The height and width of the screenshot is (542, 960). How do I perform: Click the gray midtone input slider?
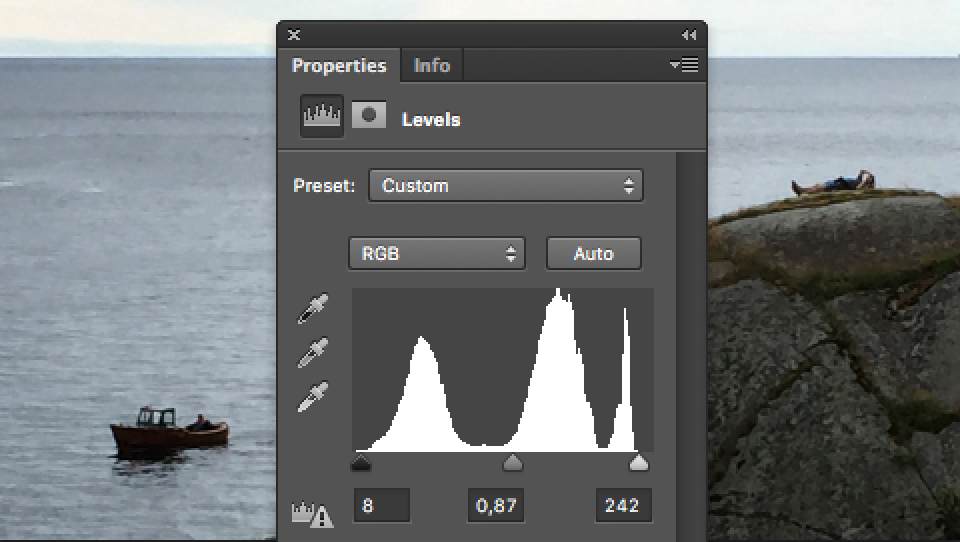click(512, 463)
